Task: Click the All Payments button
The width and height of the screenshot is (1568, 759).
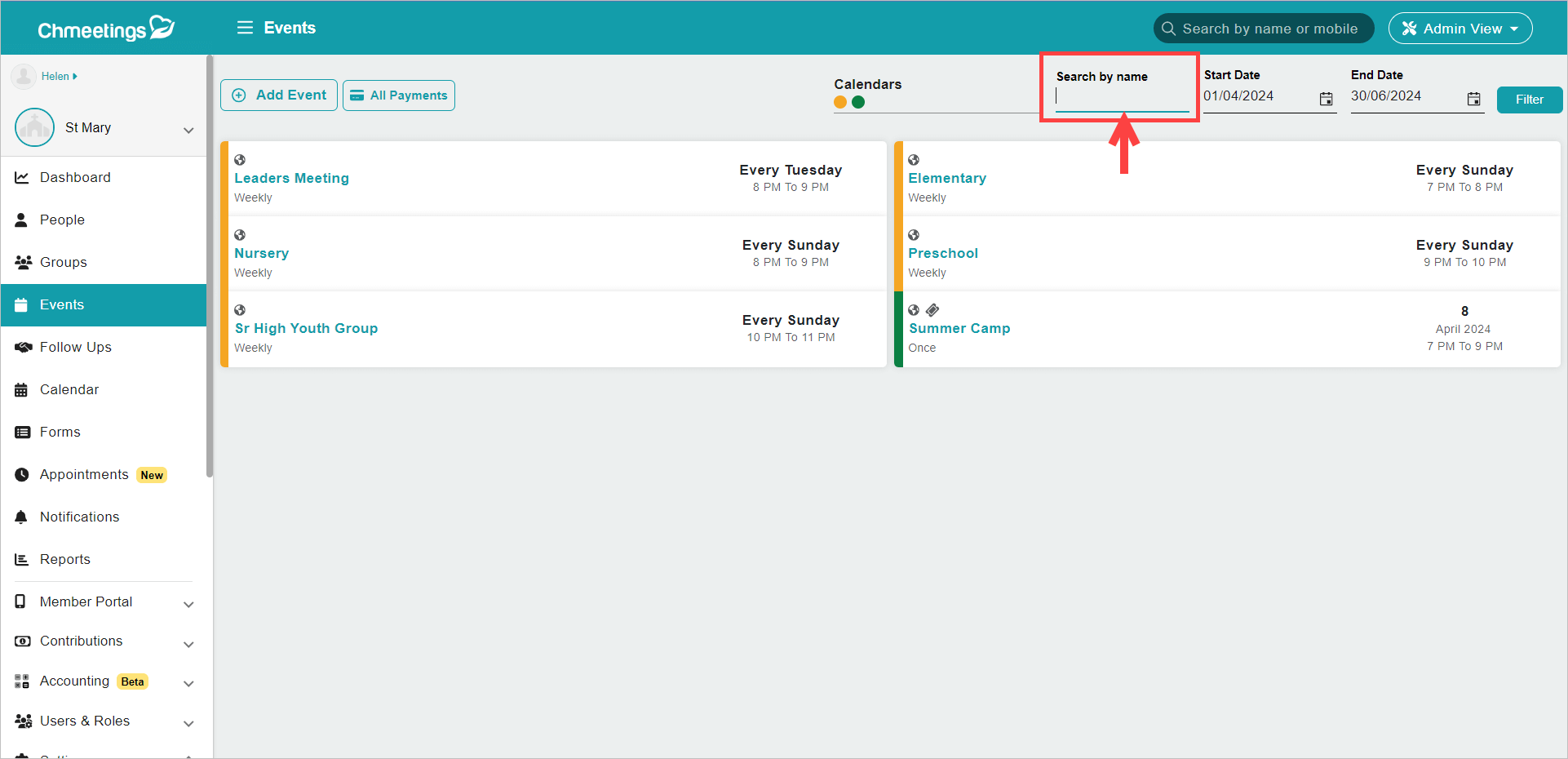Action: click(399, 95)
